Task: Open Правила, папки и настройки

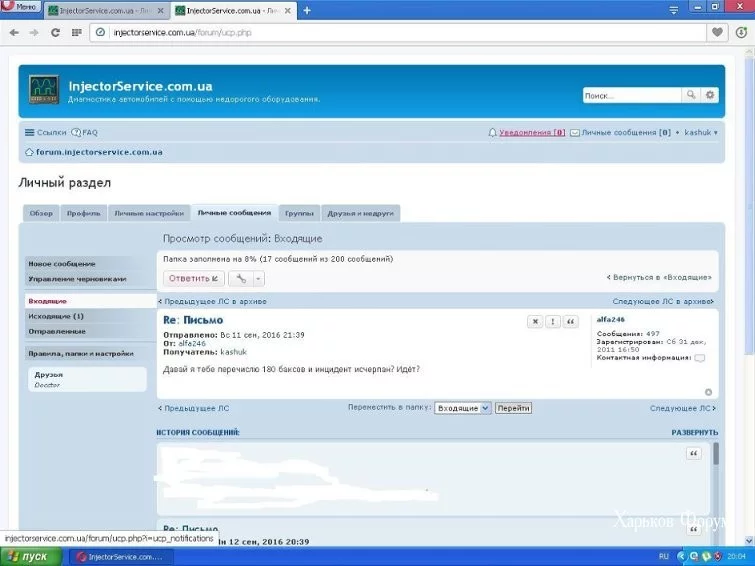Action: point(90,354)
